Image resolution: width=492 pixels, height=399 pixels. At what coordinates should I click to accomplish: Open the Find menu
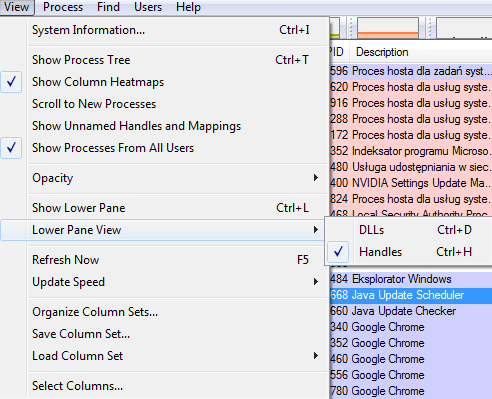coord(108,7)
